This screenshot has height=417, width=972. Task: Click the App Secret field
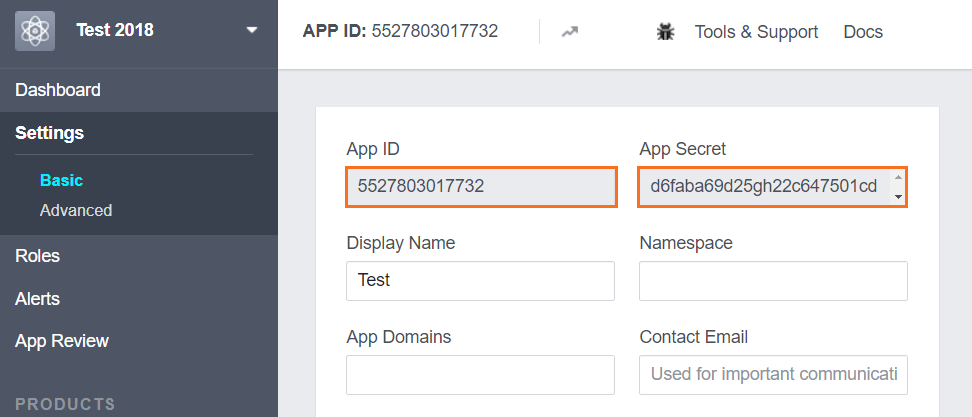[x=765, y=187]
